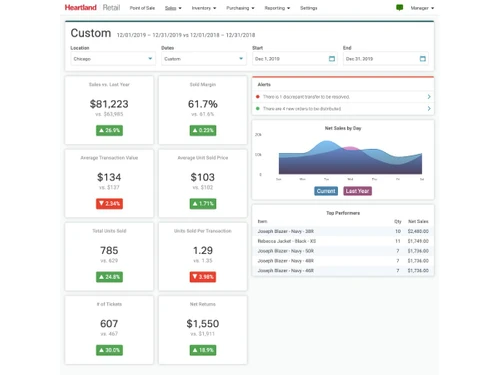Click the 61.7% sold margin value
Viewport: 500px width, 375px height.
point(203,104)
